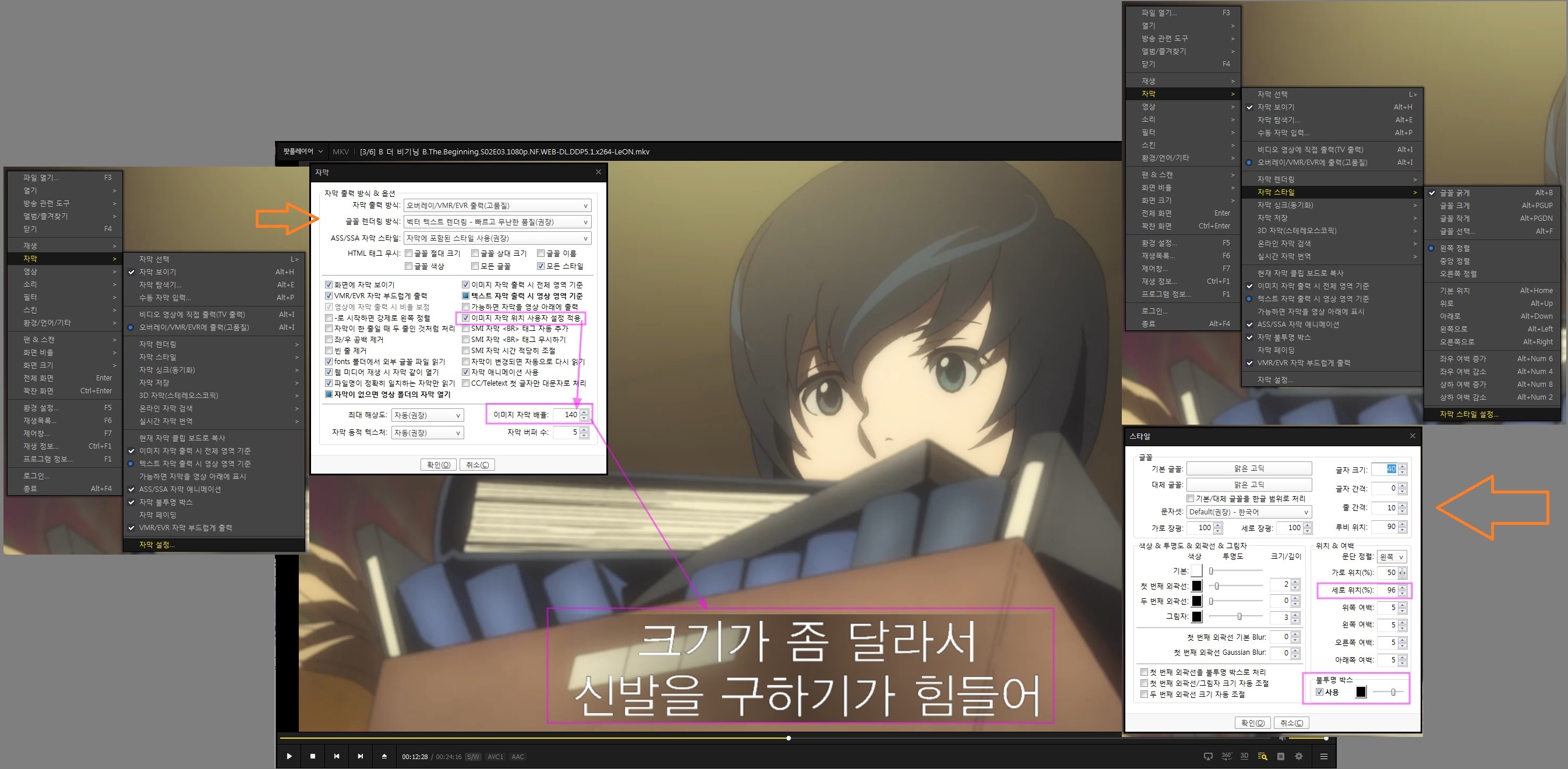Viewport: 1568px width, 769px height.
Task: Click 확인 button in the 스타일 dialog
Action: click(x=1253, y=723)
